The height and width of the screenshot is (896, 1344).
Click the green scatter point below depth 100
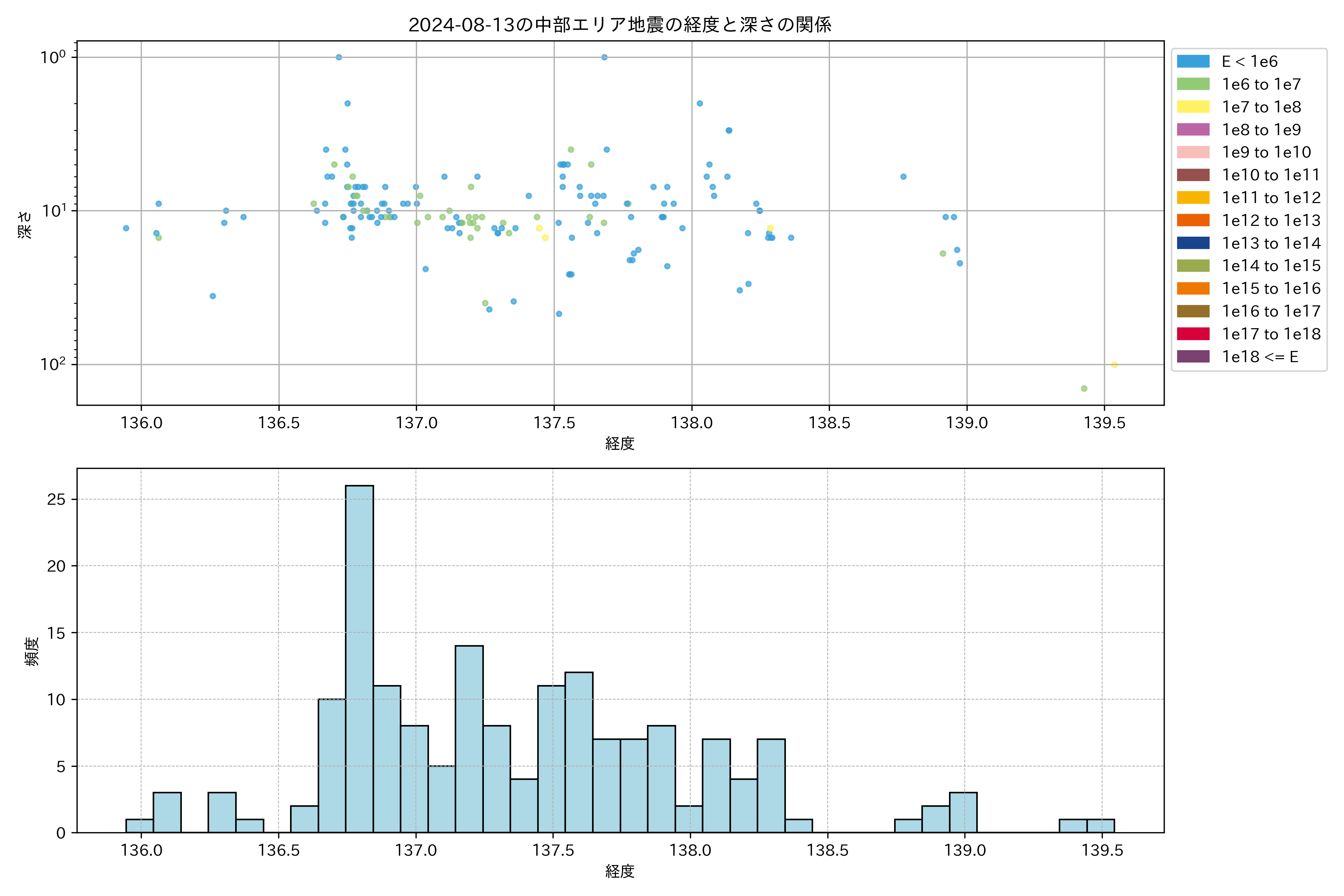click(x=1084, y=389)
